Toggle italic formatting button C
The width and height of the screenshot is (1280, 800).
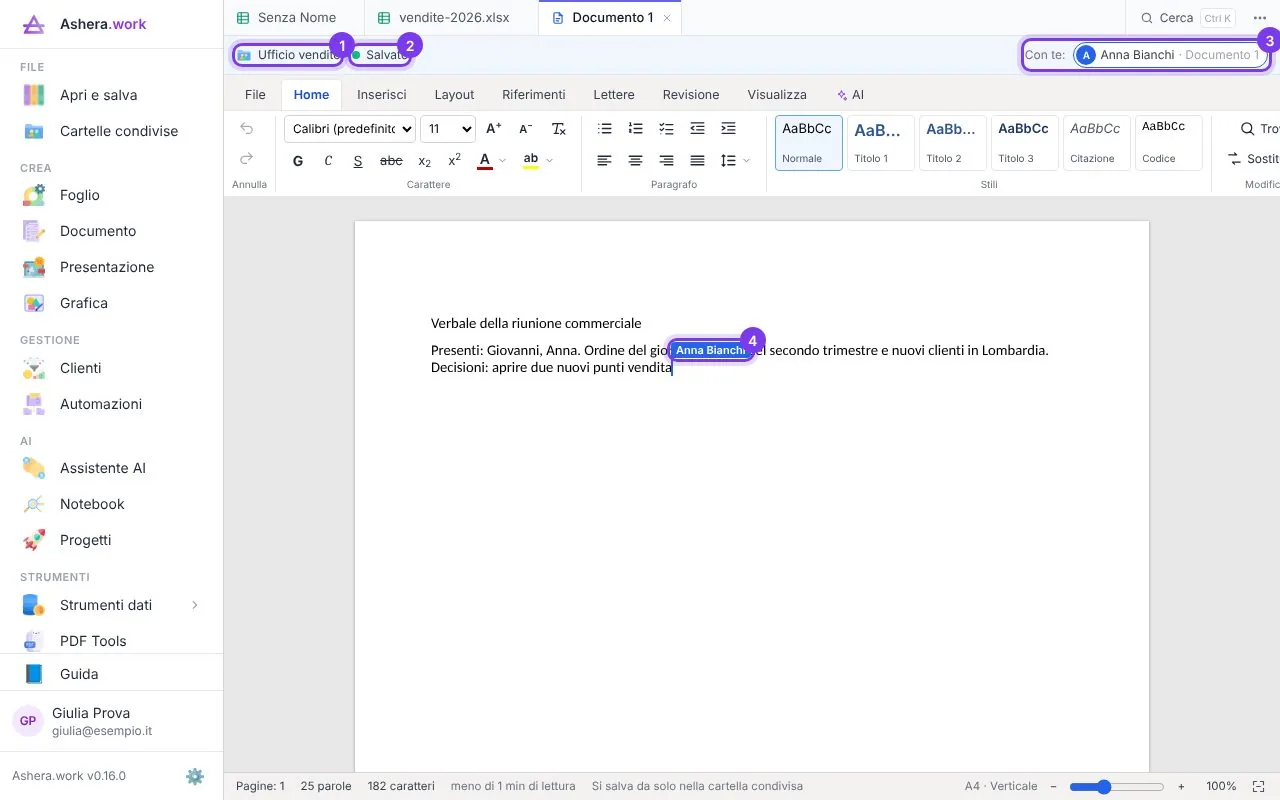[x=328, y=160]
